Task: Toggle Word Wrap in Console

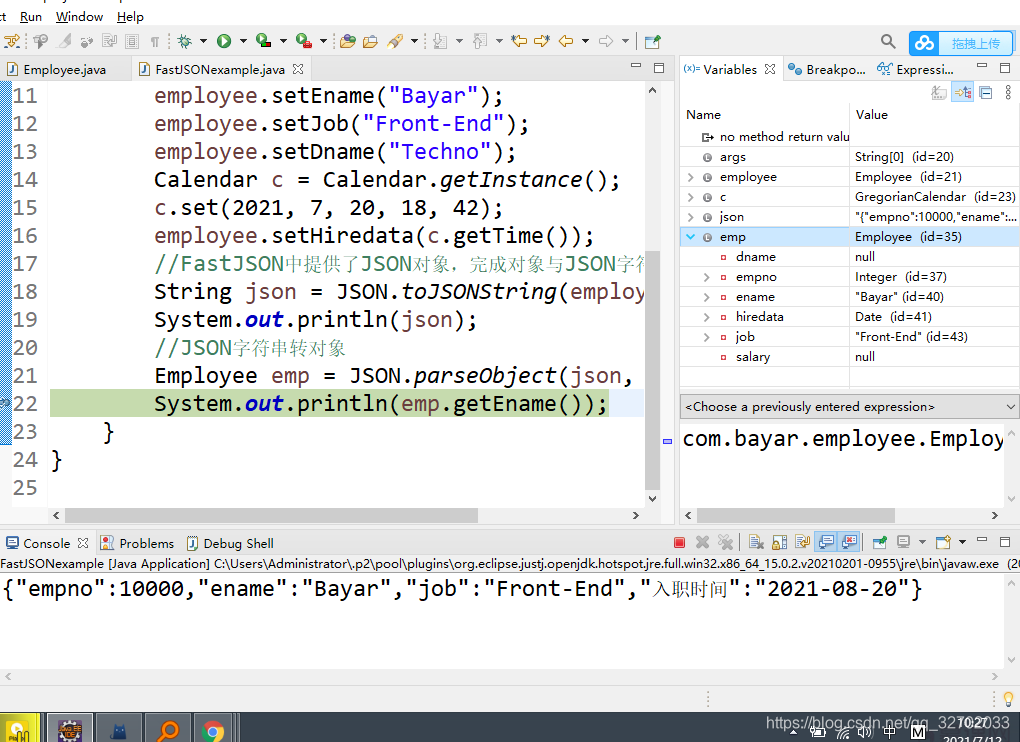Action: tap(803, 542)
